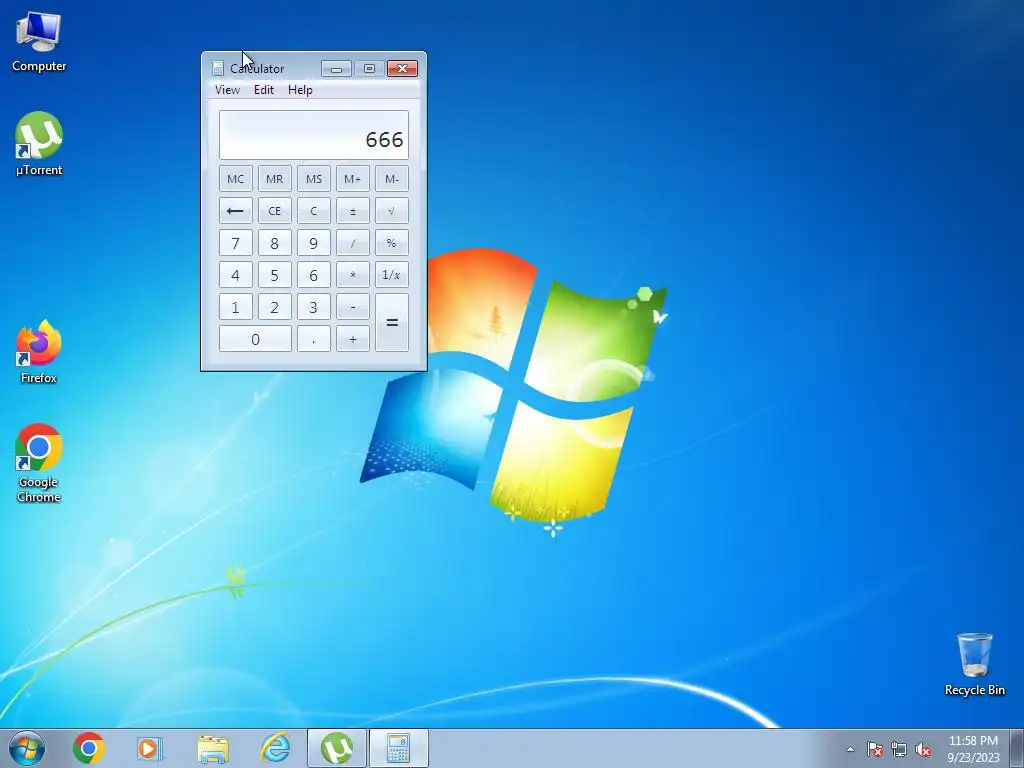
Task: Click the Calculator title bar icon
Action: click(218, 68)
